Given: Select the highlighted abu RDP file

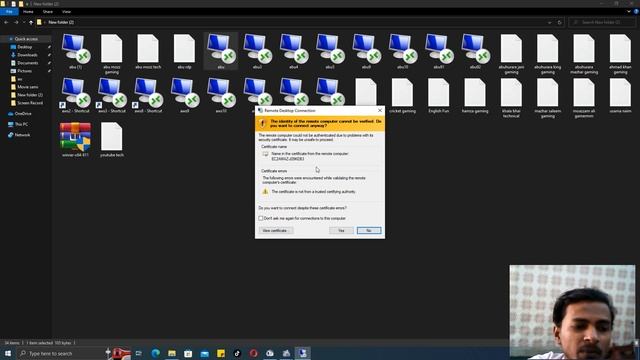Looking at the screenshot, I should [221, 51].
